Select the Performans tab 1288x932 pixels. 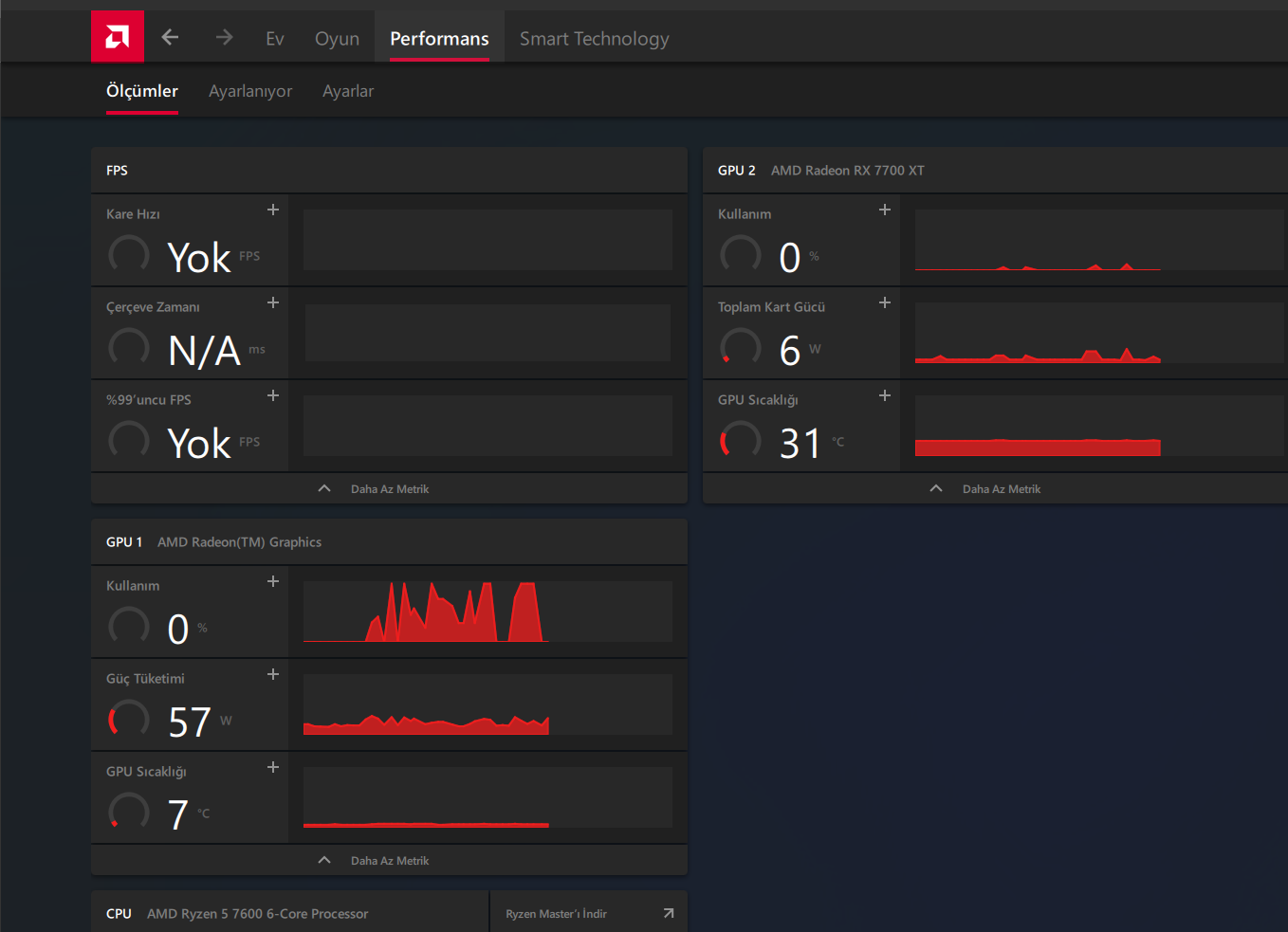439,38
